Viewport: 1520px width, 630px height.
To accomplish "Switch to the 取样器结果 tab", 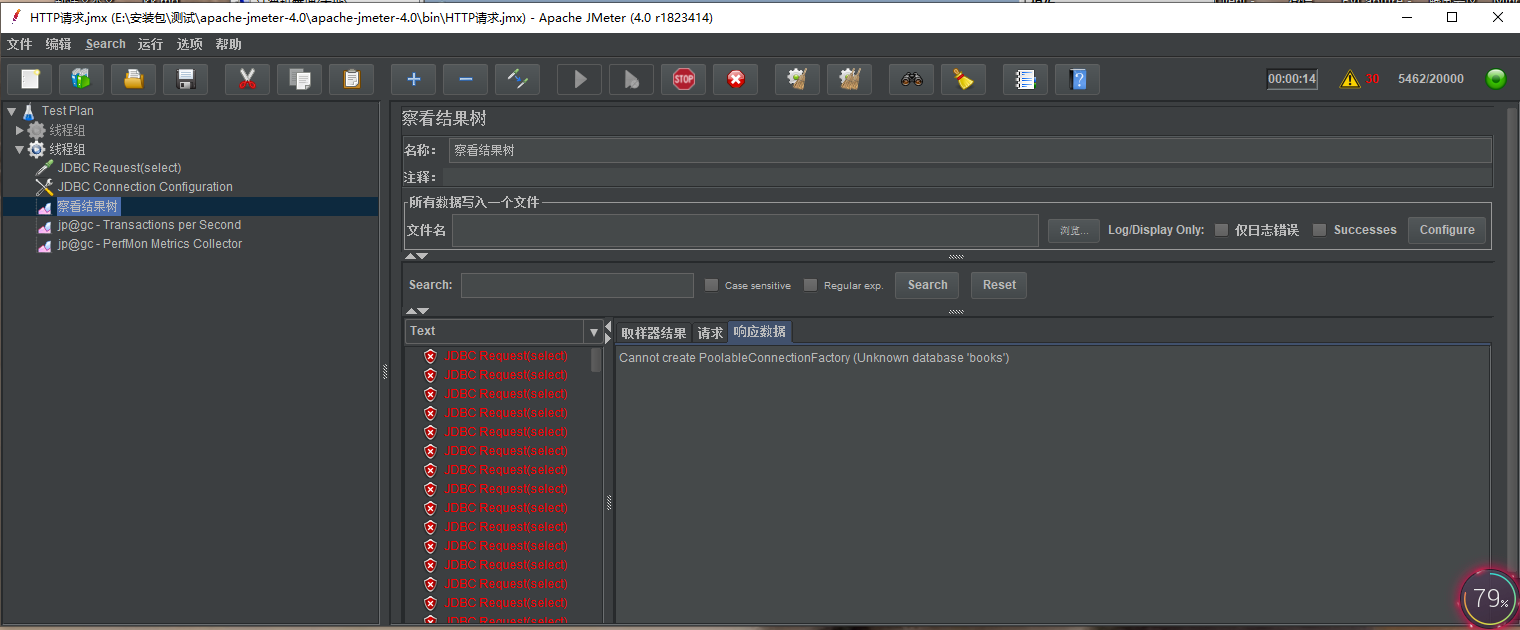I will pyautogui.click(x=654, y=333).
